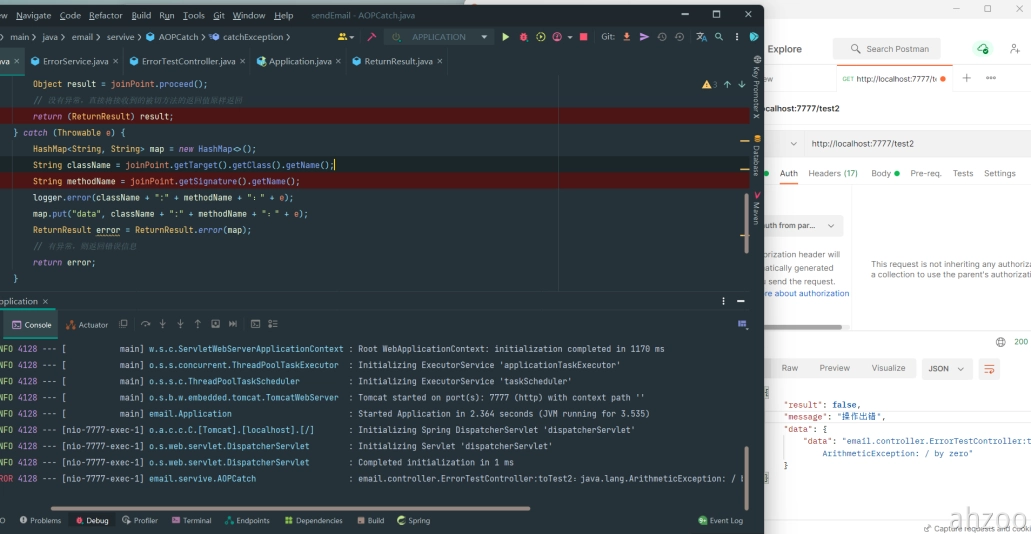Toggle word wrap in Postman response
Viewport: 1031px width, 534px height.
(989, 369)
